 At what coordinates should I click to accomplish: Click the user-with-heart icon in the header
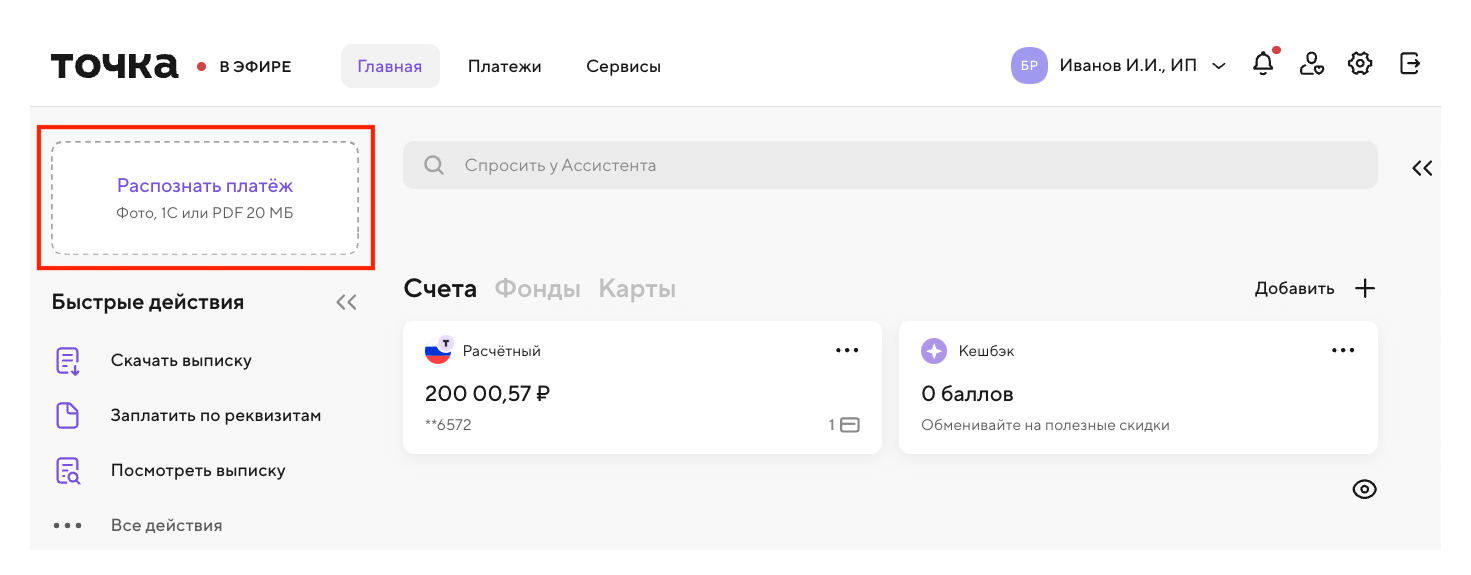tap(1311, 65)
